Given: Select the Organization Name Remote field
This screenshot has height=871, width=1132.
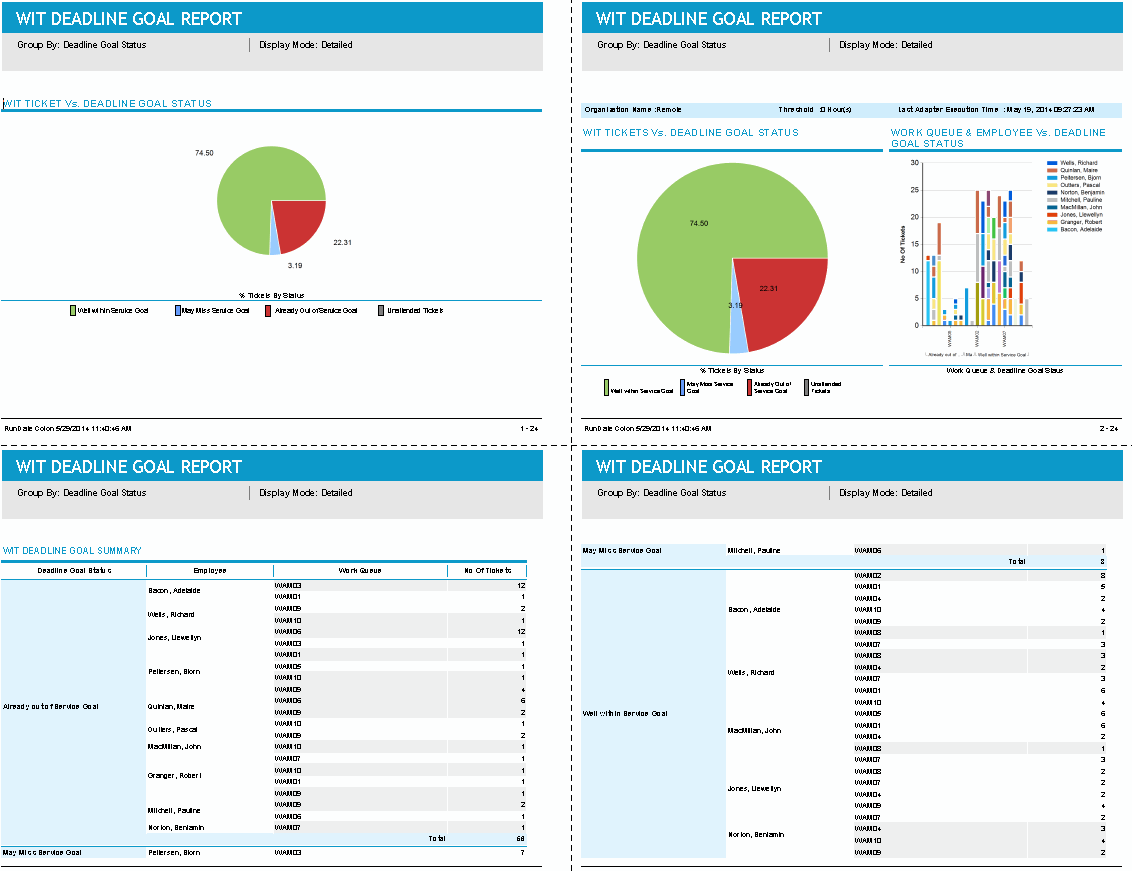Looking at the screenshot, I should [632, 110].
